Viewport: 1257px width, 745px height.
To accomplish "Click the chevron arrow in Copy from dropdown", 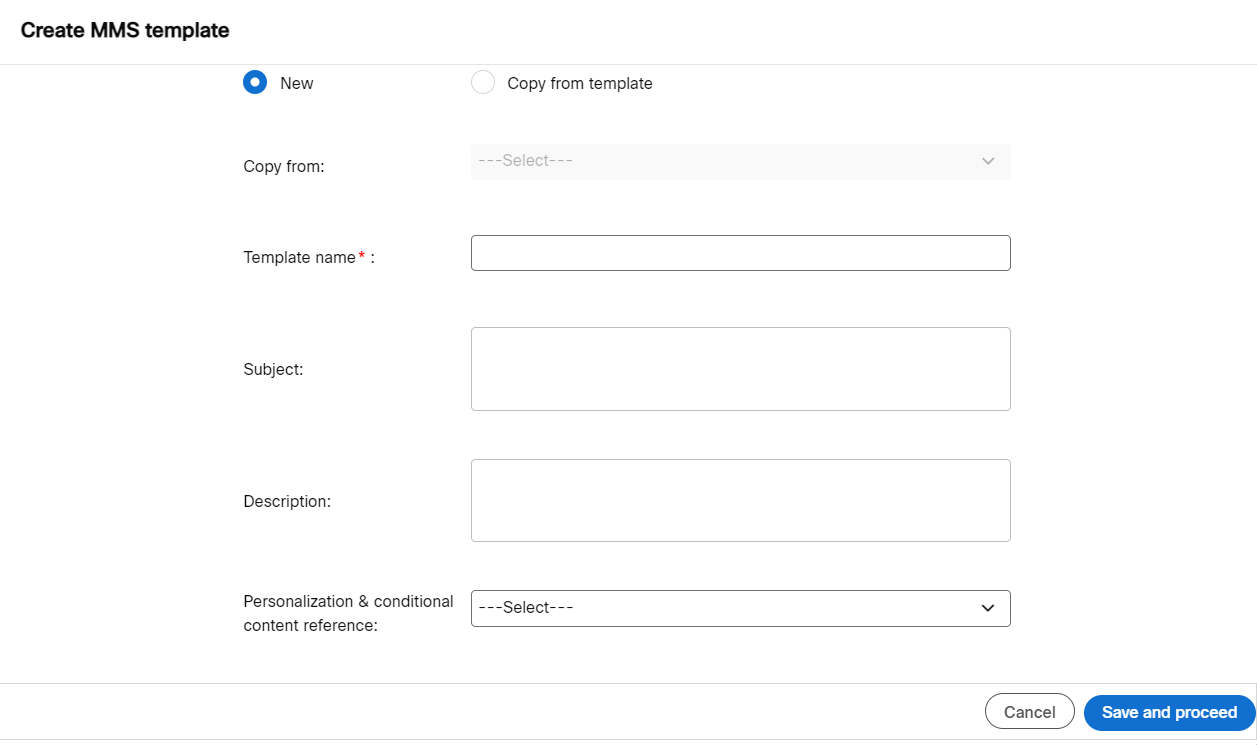I will pos(988,161).
